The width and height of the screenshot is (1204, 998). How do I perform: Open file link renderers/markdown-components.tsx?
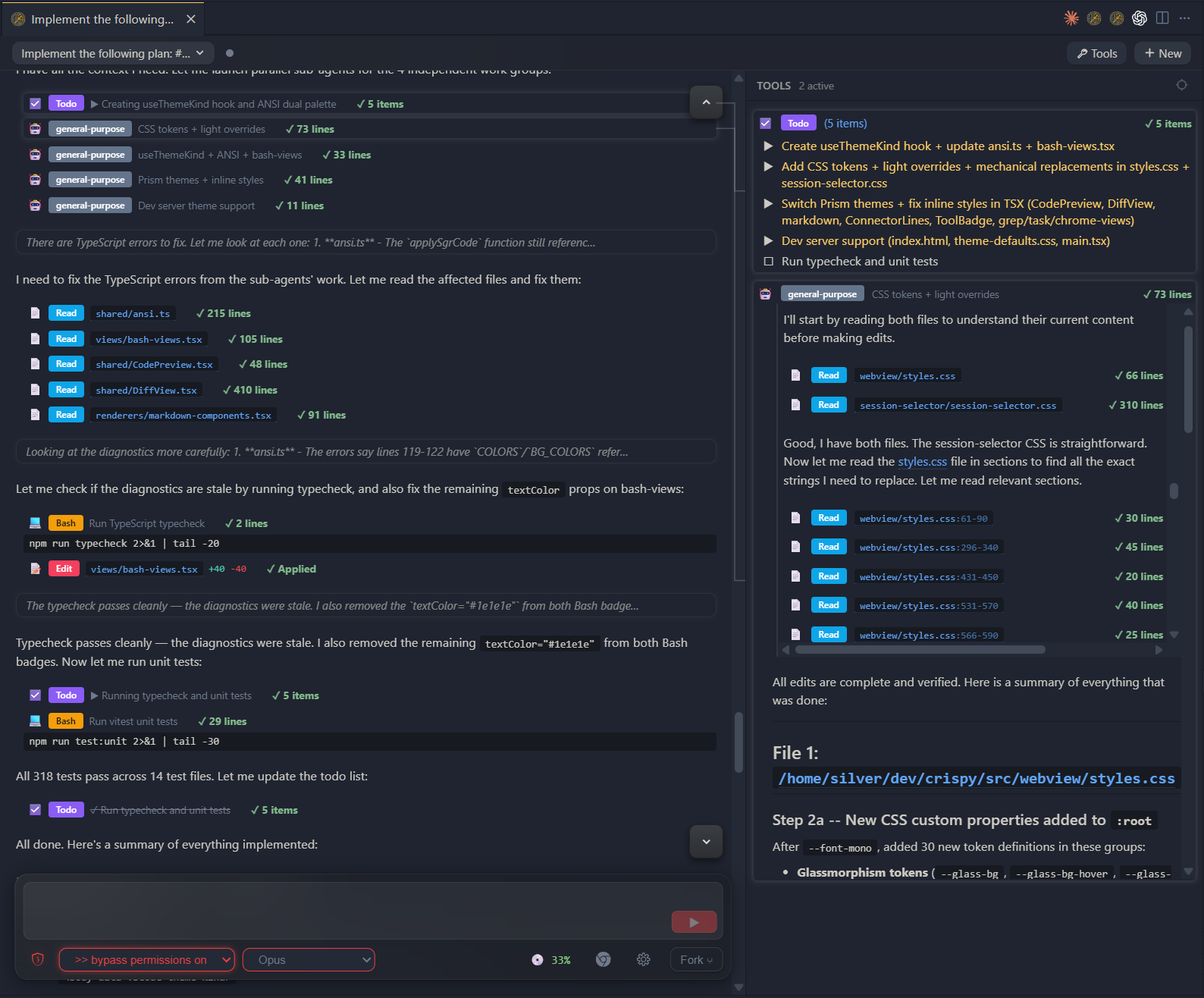(x=183, y=415)
